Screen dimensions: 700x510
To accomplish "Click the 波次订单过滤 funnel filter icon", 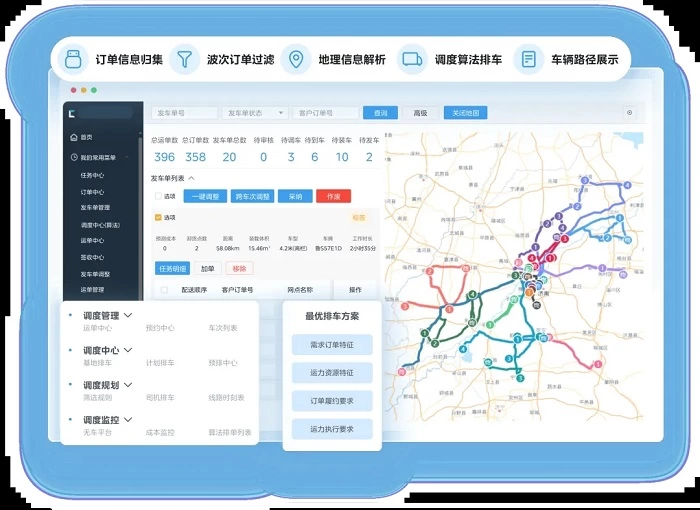I will point(184,59).
